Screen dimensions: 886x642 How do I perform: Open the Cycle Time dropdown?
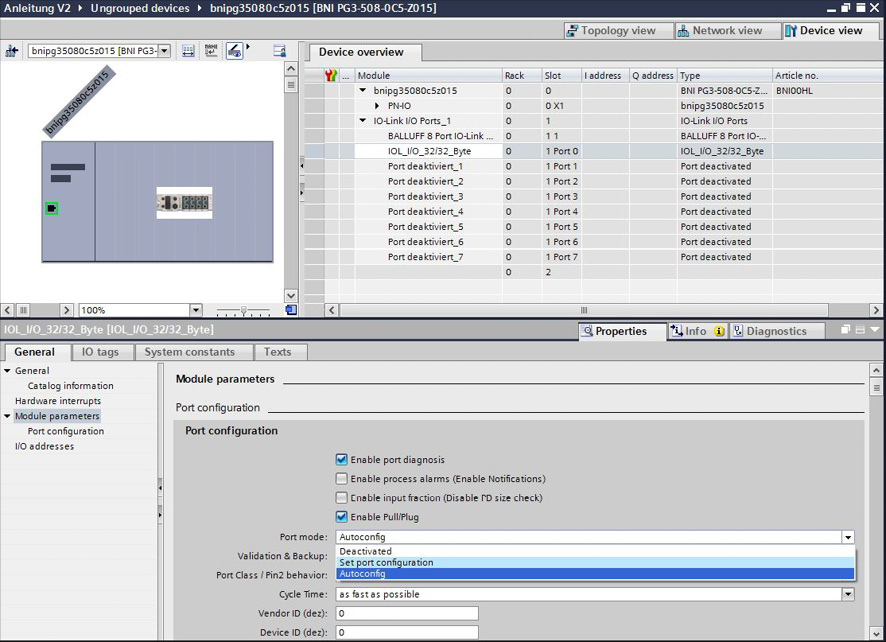[x=848, y=594]
